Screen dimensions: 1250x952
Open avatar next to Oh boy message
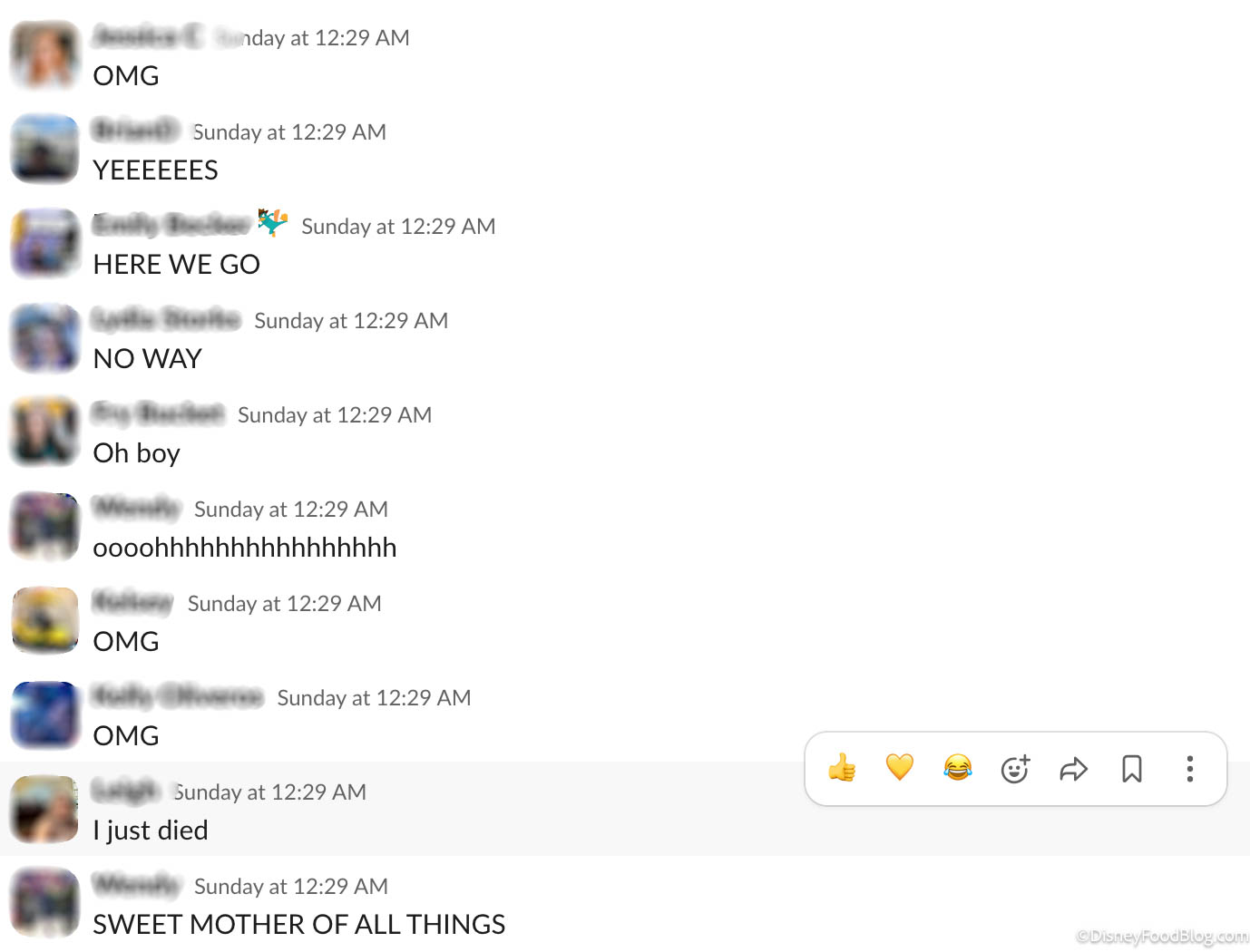[x=44, y=432]
